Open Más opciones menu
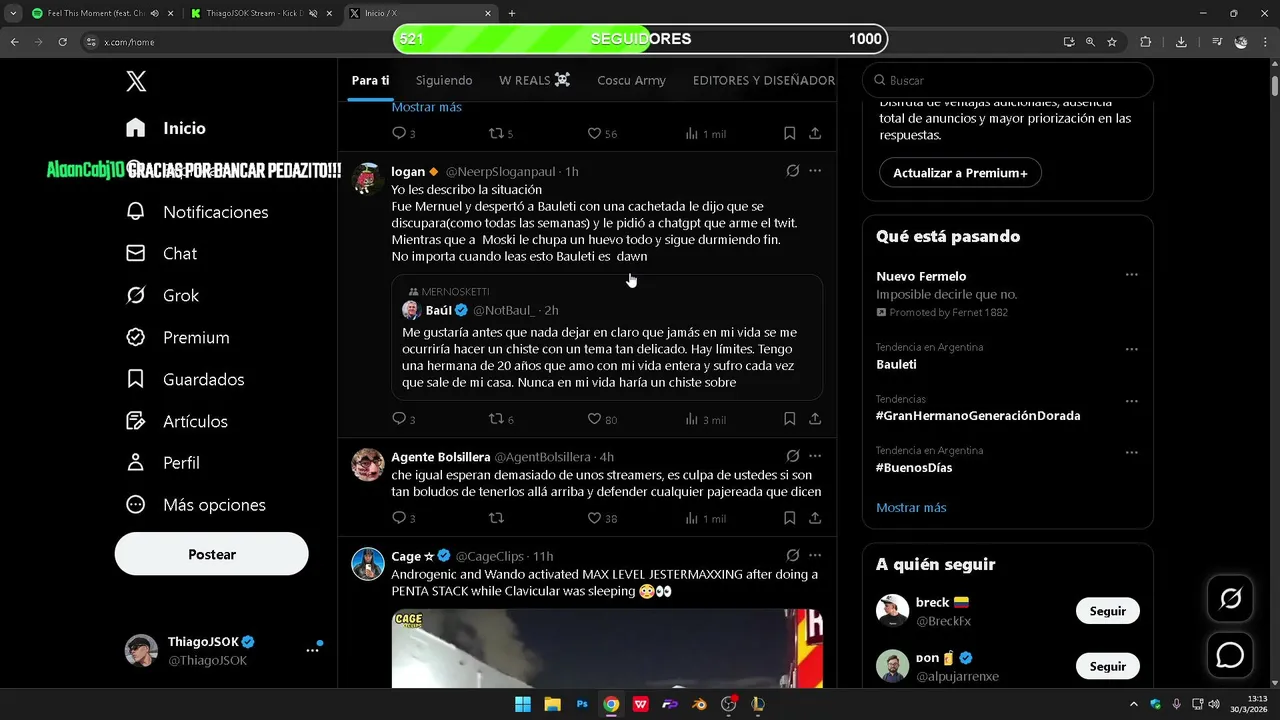 coord(195,505)
